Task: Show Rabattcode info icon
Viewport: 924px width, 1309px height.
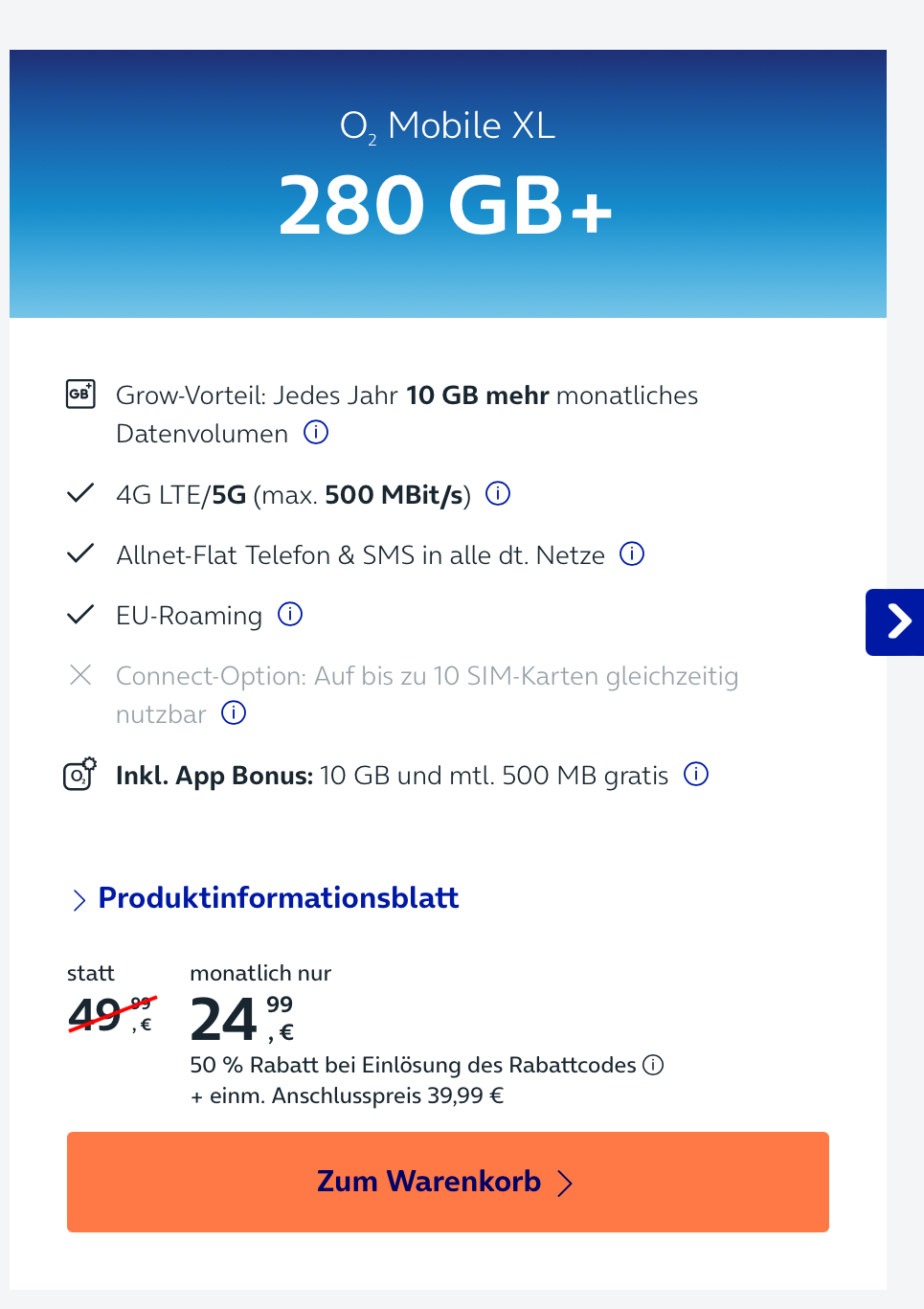Action: tap(653, 1065)
